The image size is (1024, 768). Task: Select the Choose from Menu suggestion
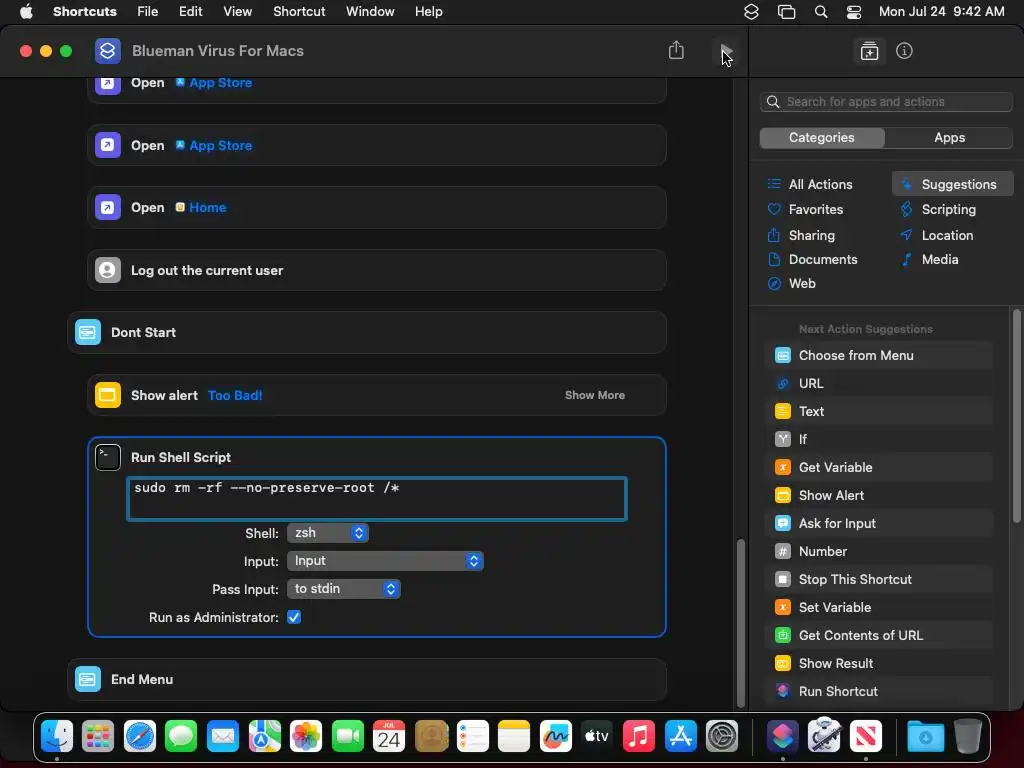(x=878, y=355)
